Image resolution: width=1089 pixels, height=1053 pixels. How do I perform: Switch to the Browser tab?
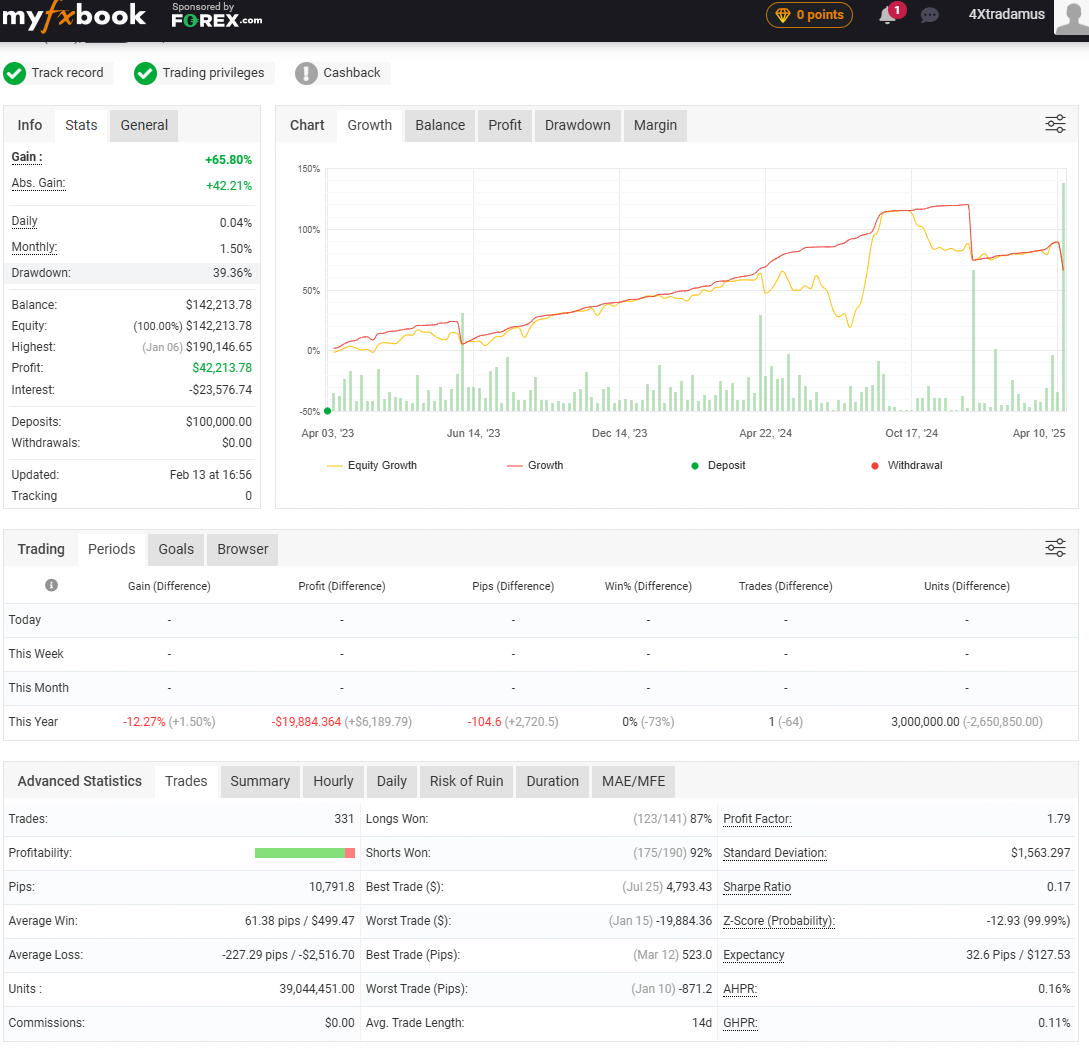(x=242, y=549)
